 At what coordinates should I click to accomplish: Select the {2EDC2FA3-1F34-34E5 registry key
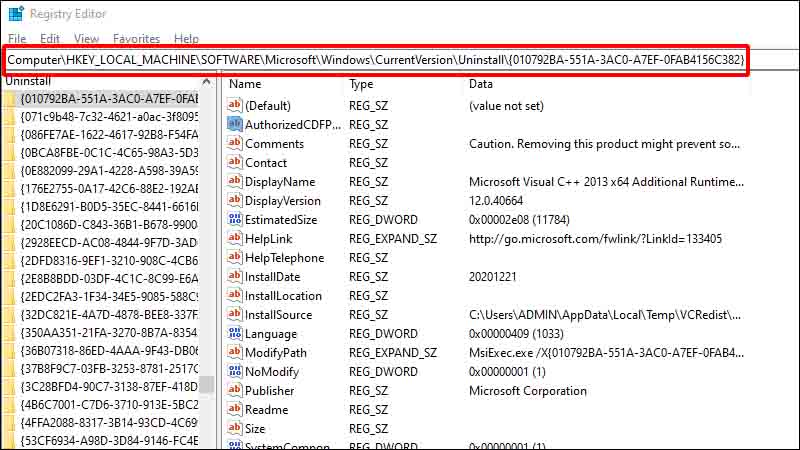pos(109,296)
